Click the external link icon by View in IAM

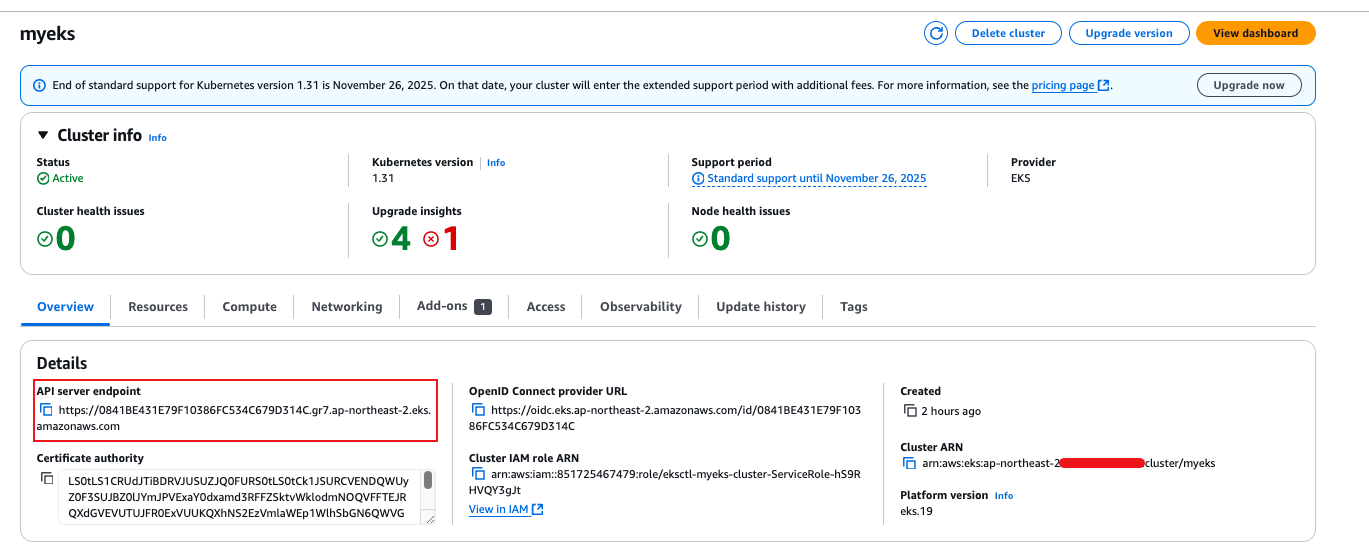537,510
